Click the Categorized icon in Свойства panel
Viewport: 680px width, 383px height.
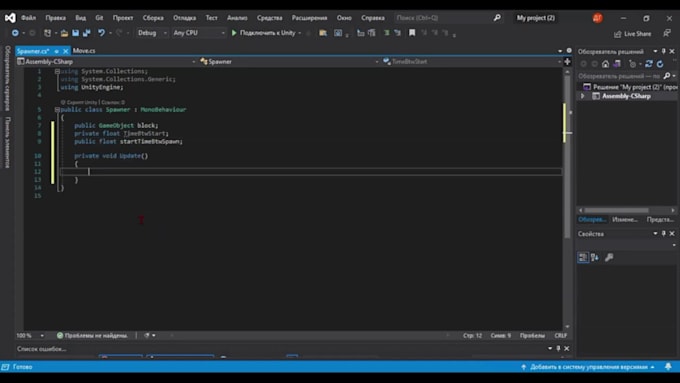[583, 257]
